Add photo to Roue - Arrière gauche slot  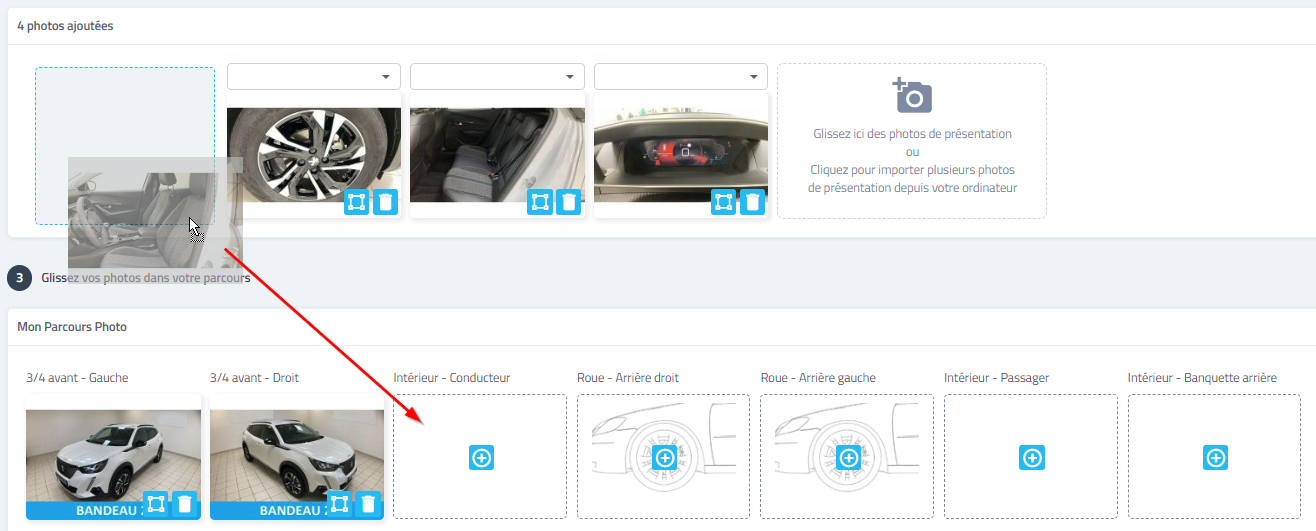coord(848,458)
